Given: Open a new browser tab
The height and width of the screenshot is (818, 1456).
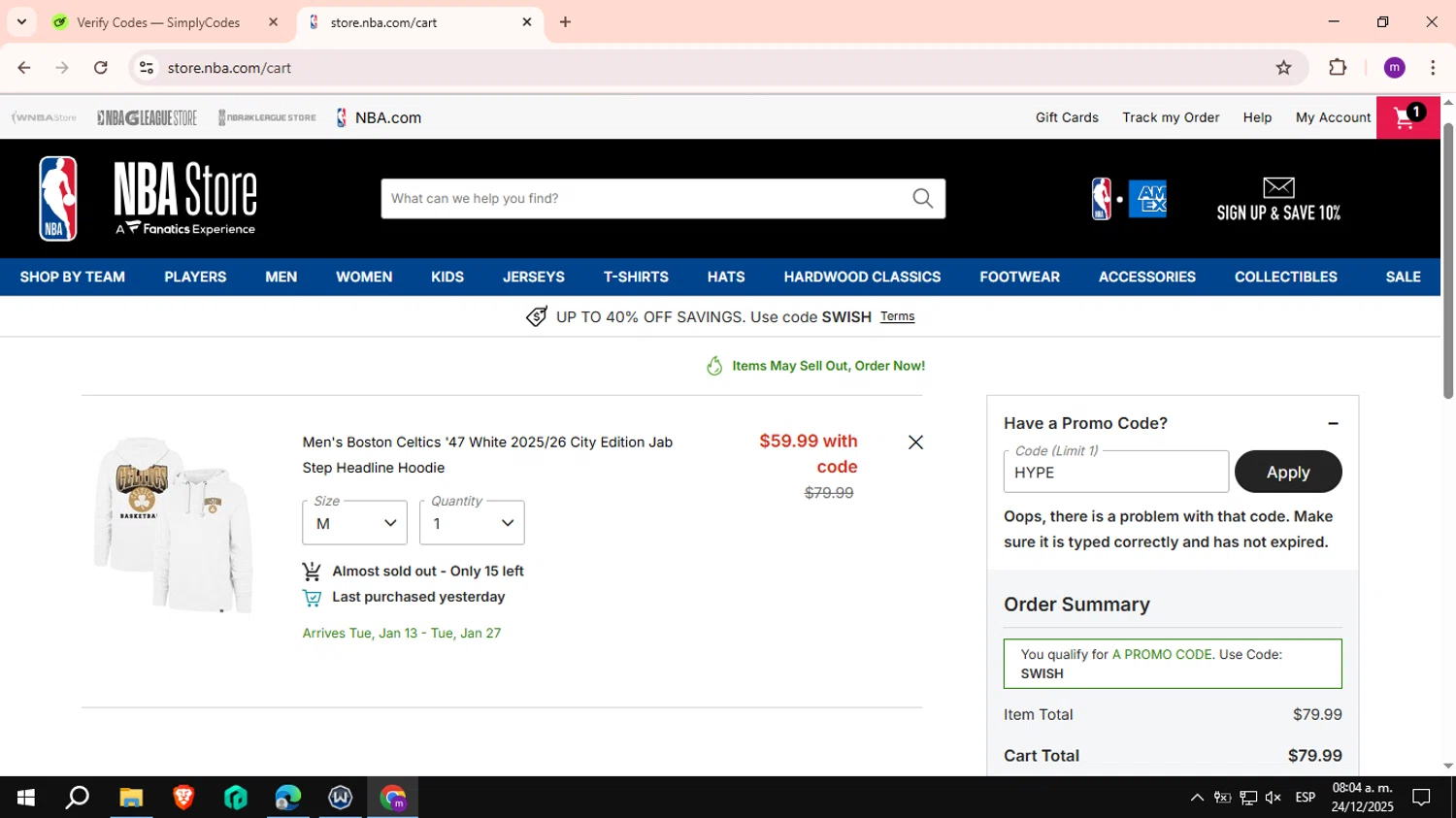Looking at the screenshot, I should pos(565,22).
